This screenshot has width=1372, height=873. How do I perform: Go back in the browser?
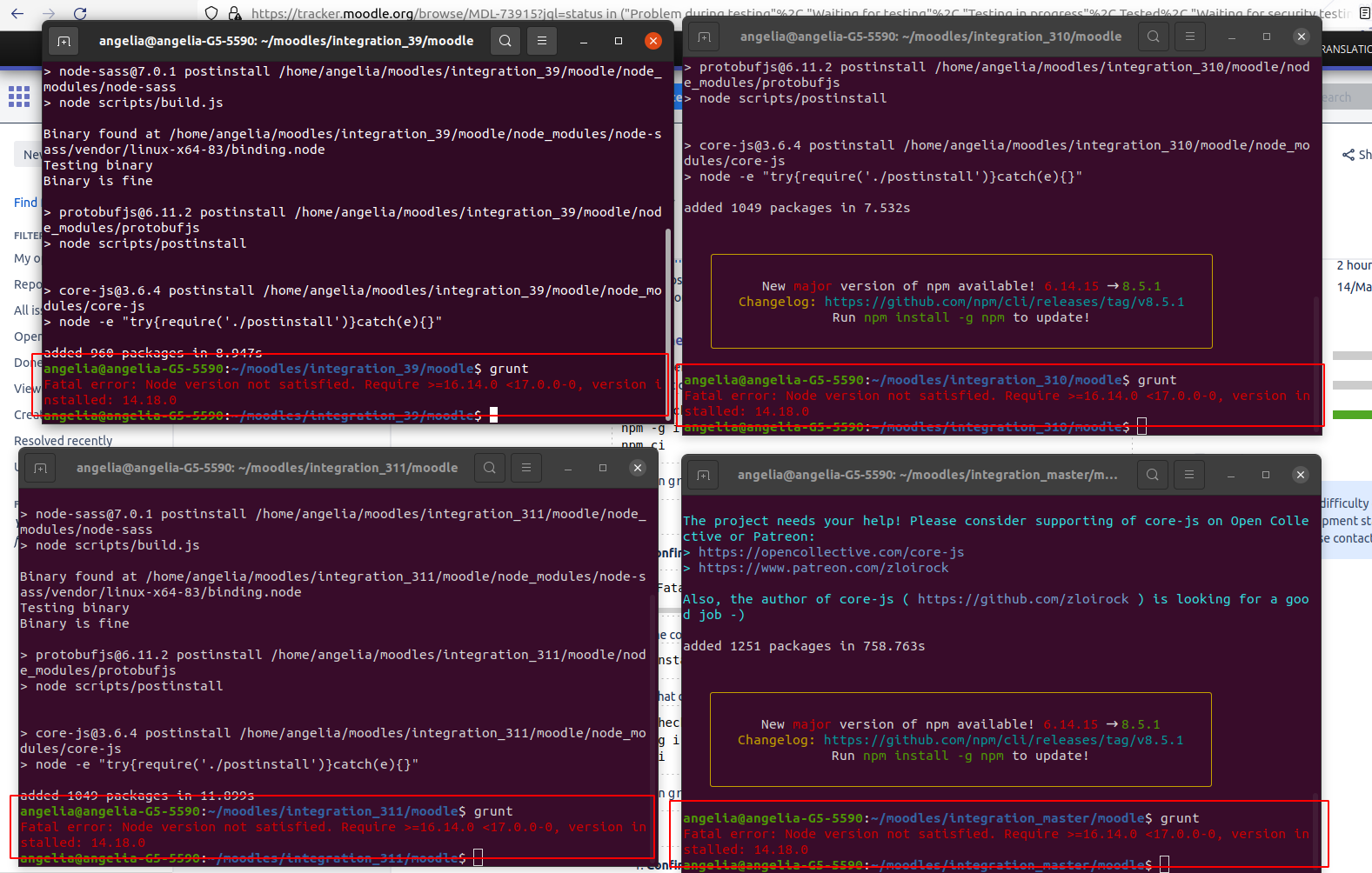click(17, 13)
